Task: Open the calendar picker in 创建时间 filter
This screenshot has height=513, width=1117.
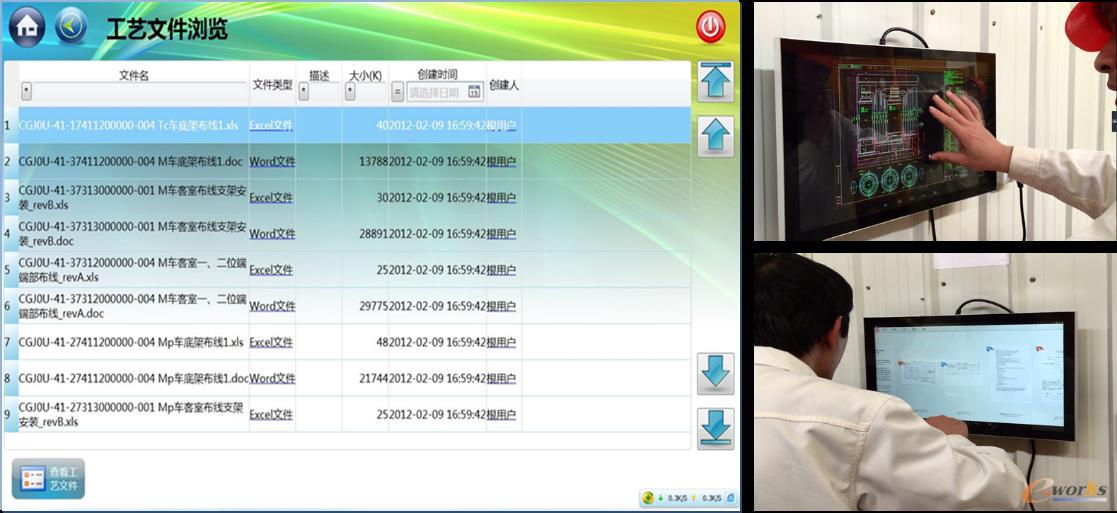Action: pos(474,92)
